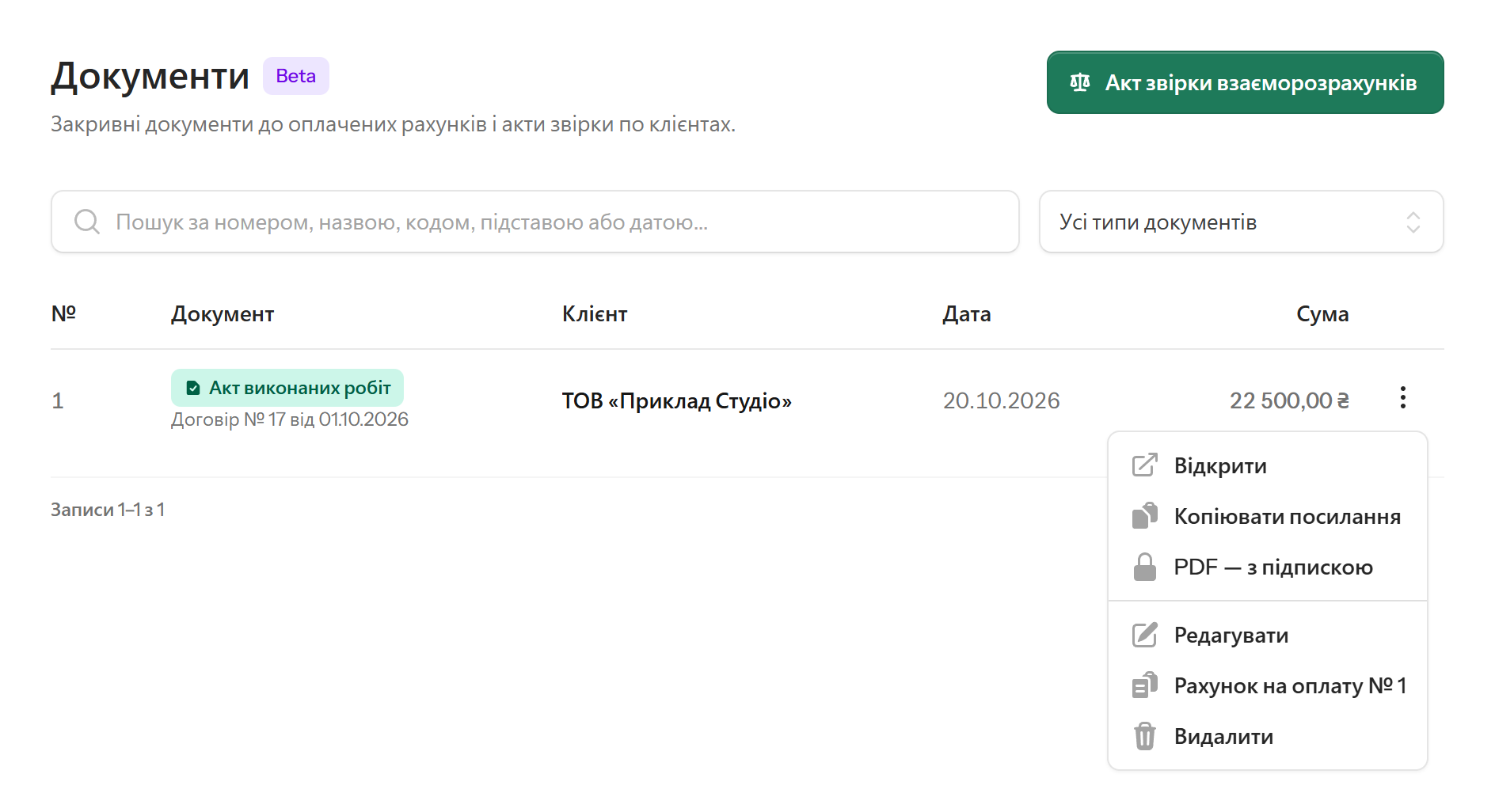
Task: Click the magnifier search icon
Action: [x=87, y=222]
